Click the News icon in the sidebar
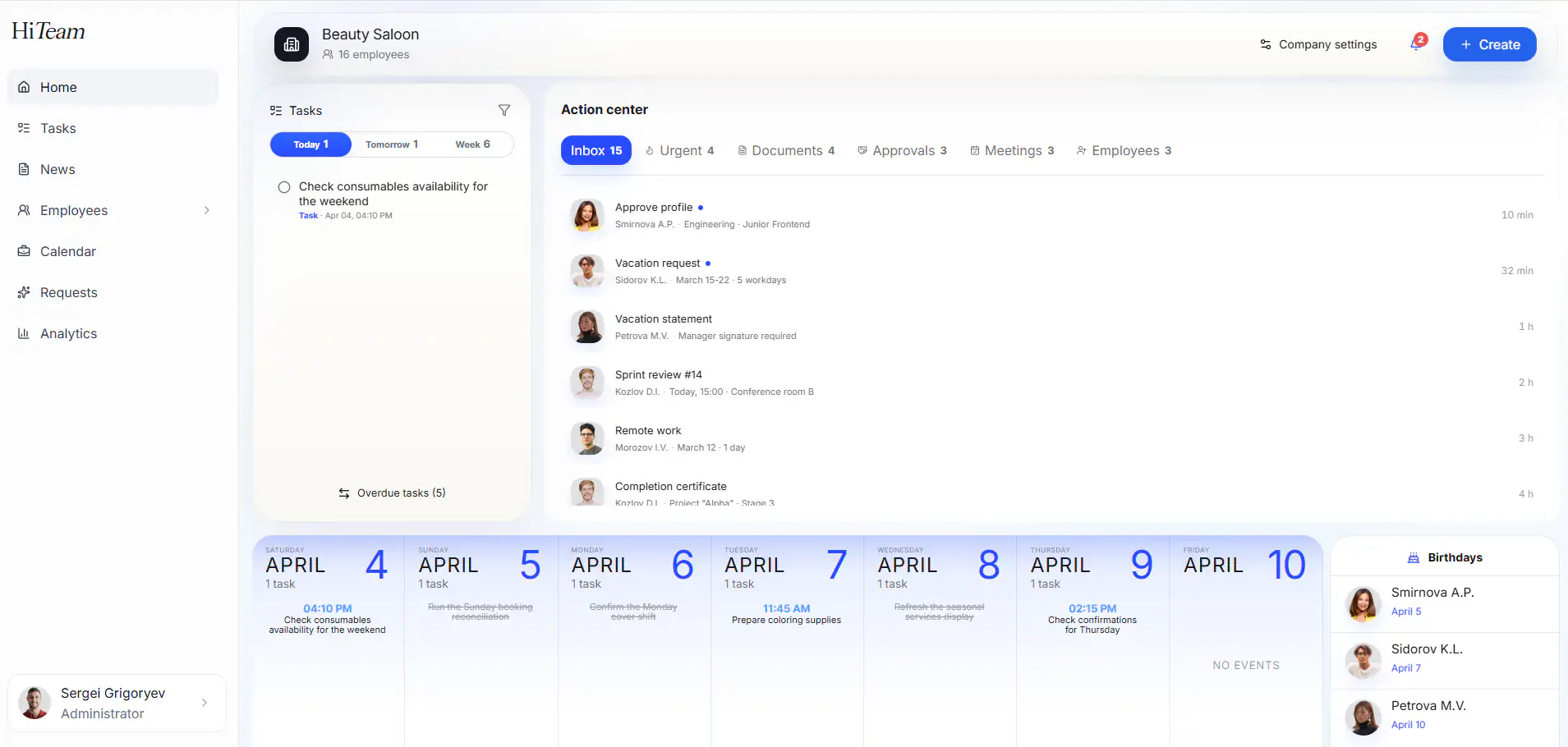1568x747 pixels. 25,169
